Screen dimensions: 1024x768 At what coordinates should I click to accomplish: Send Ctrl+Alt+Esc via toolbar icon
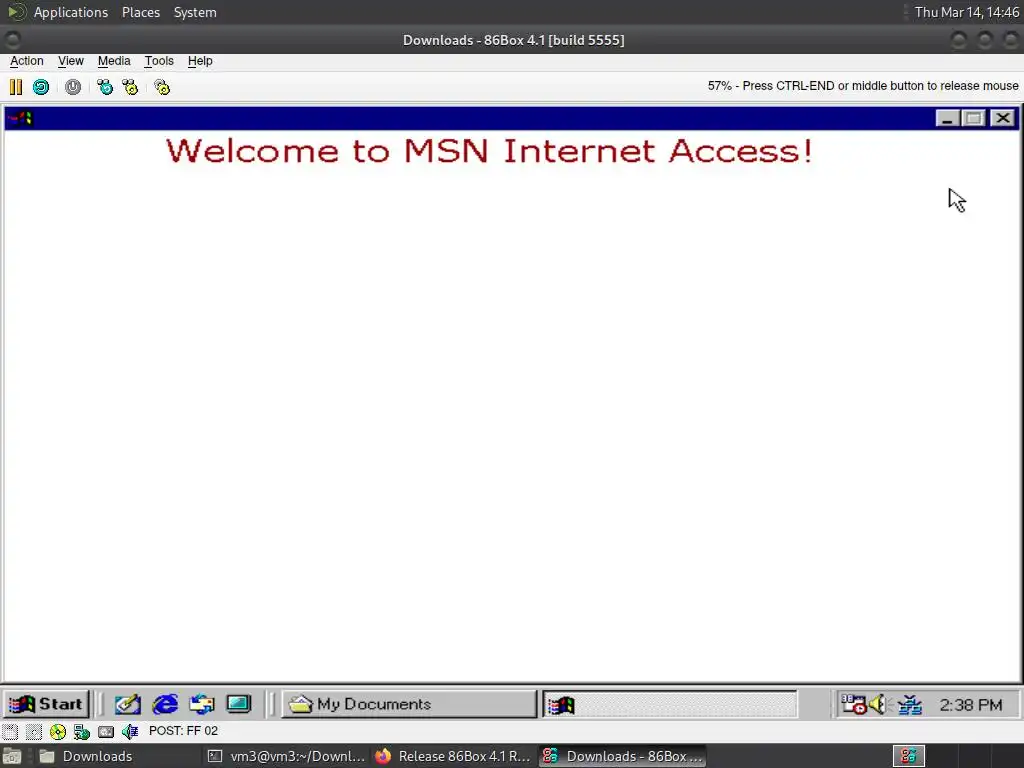[130, 87]
